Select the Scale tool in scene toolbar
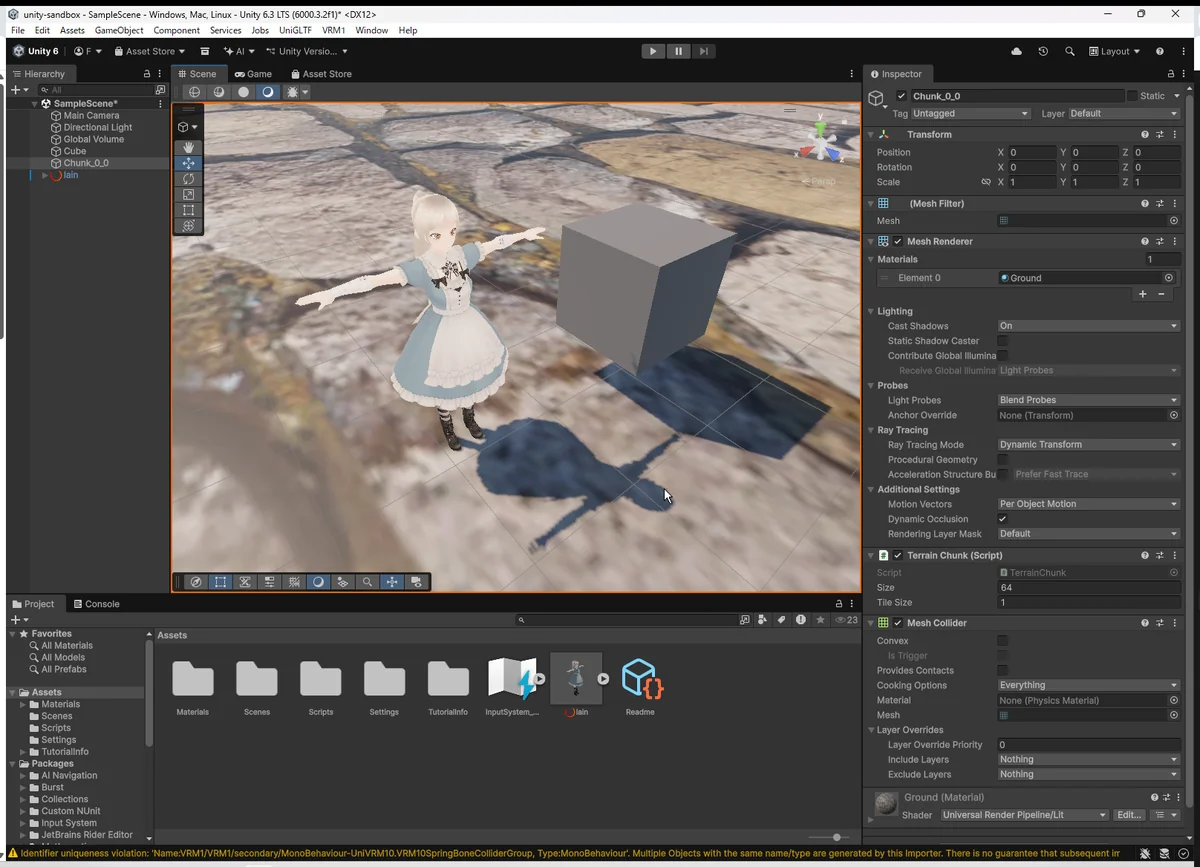This screenshot has width=1200, height=867. 188,195
